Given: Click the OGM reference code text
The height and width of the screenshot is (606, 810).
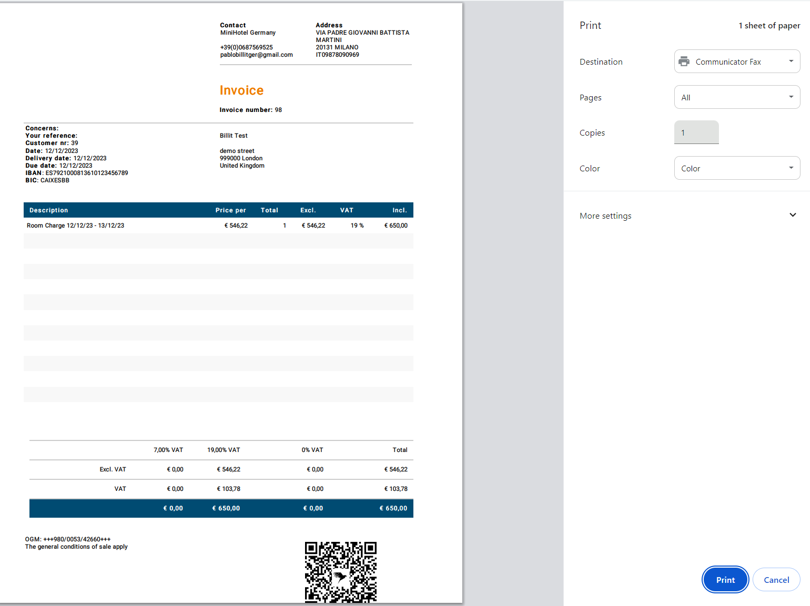Looking at the screenshot, I should tap(68, 539).
